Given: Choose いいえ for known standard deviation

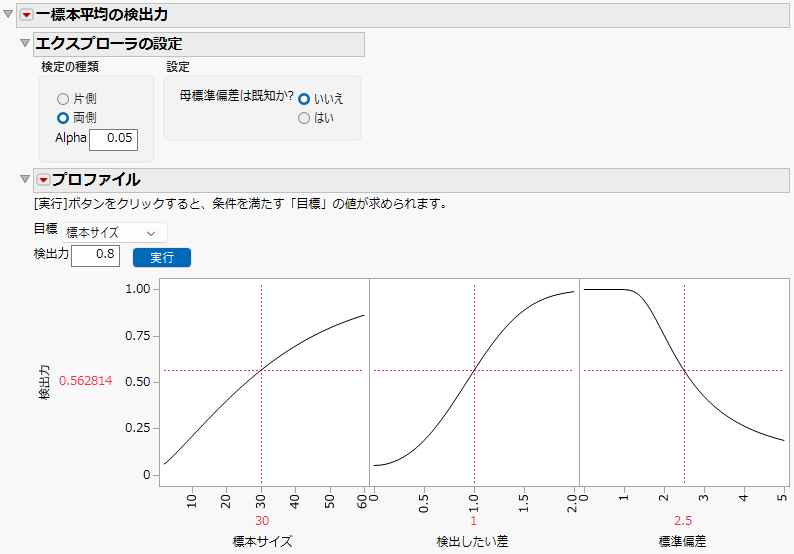Looking at the screenshot, I should coord(304,99).
